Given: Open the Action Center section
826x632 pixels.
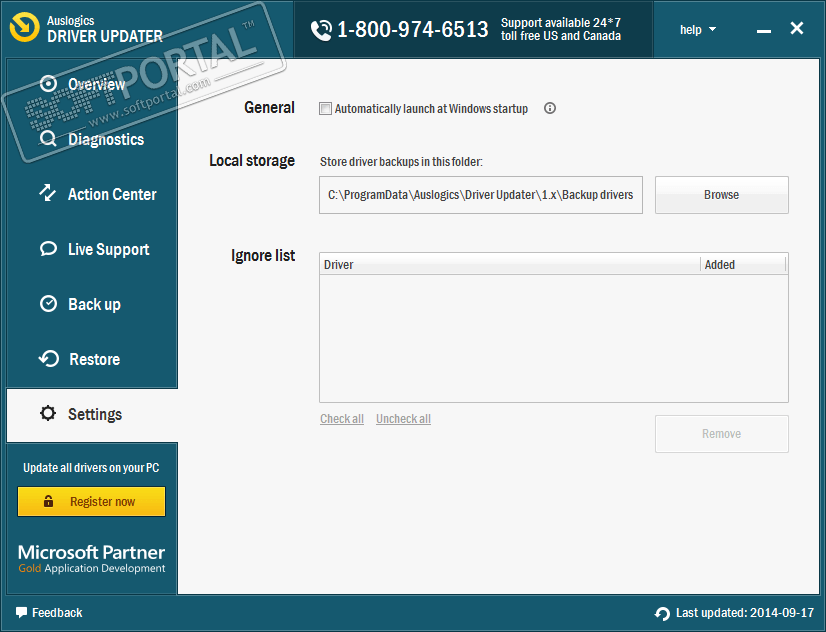Looking at the screenshot, I should [92, 194].
